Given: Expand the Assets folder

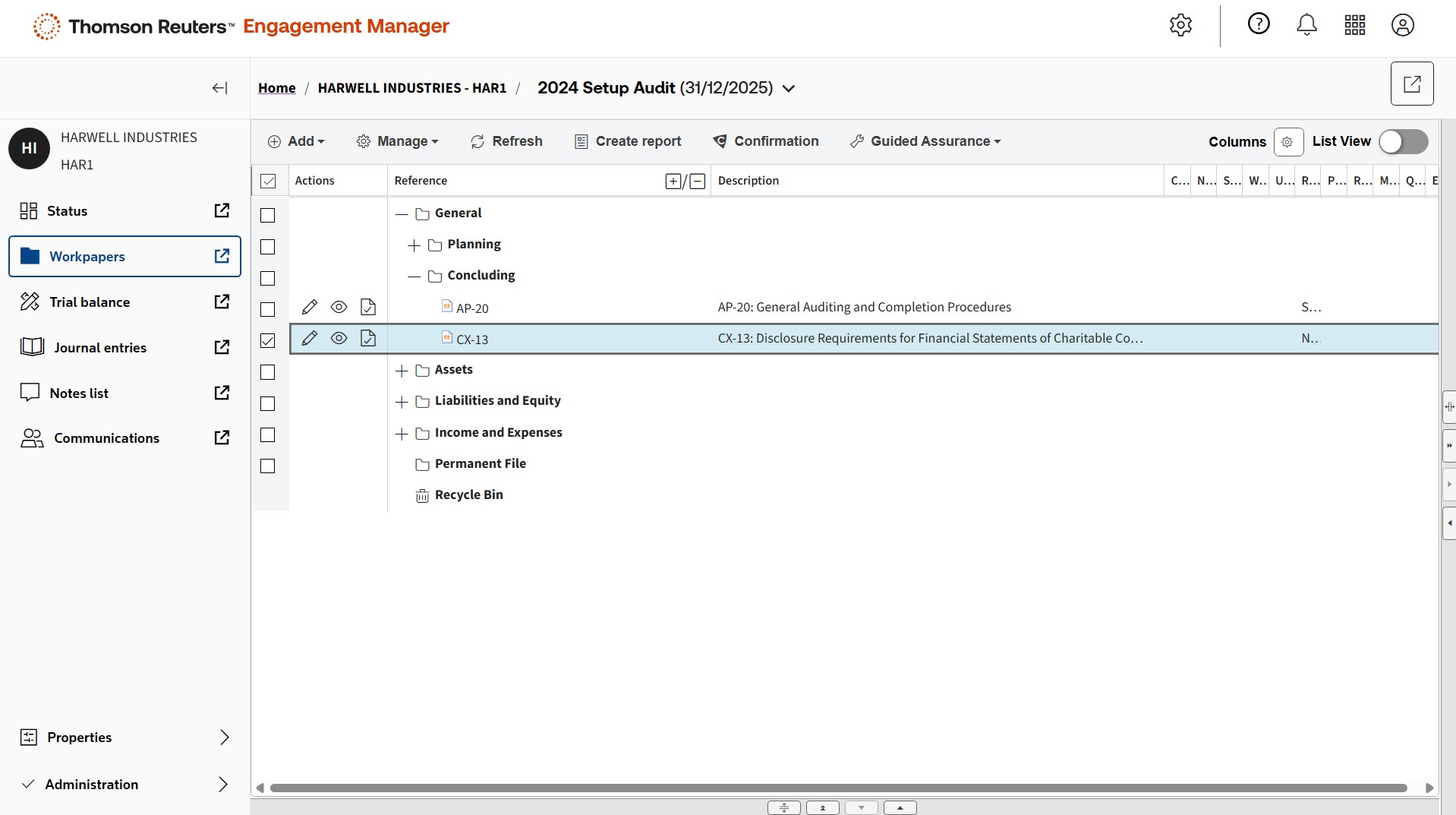Looking at the screenshot, I should pyautogui.click(x=402, y=371).
